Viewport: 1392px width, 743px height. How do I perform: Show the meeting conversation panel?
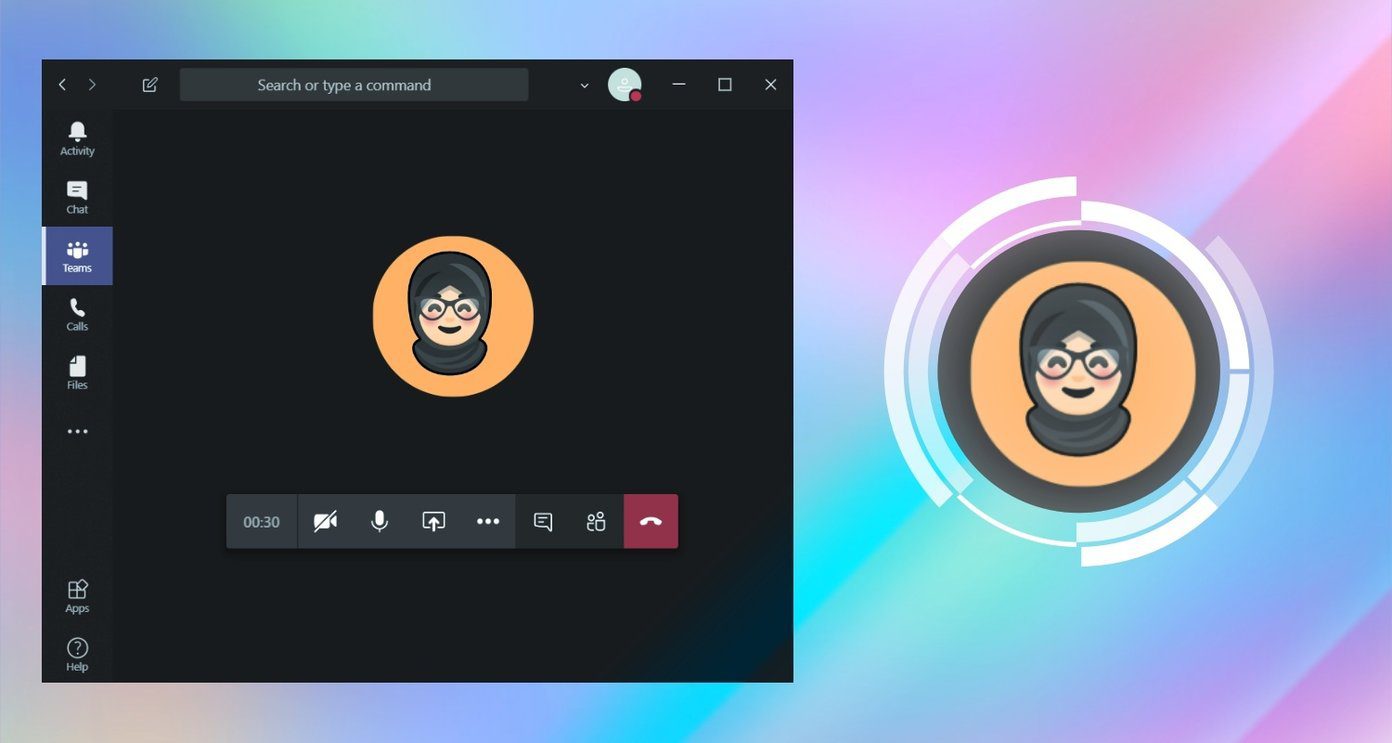(x=543, y=521)
